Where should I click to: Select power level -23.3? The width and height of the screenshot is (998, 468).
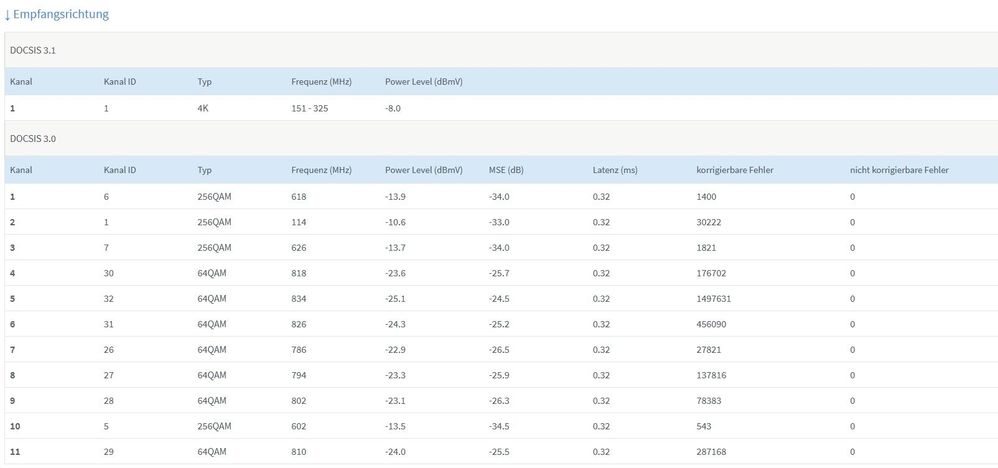tap(395, 375)
